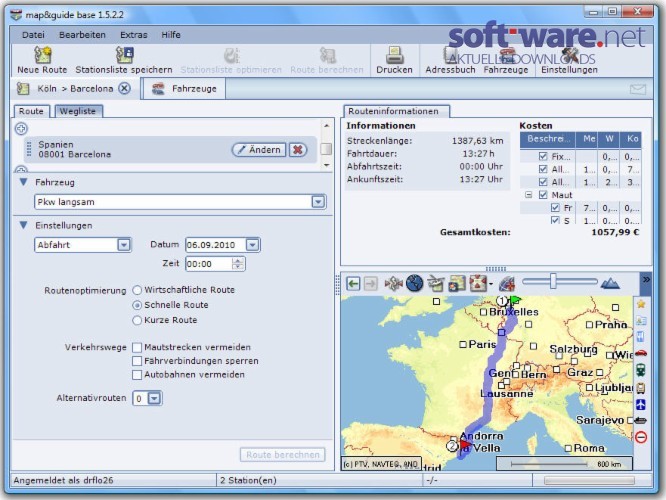Screen dimensions: 666x500
Task: Click the map icon with red cross marker
Action: [507, 283]
